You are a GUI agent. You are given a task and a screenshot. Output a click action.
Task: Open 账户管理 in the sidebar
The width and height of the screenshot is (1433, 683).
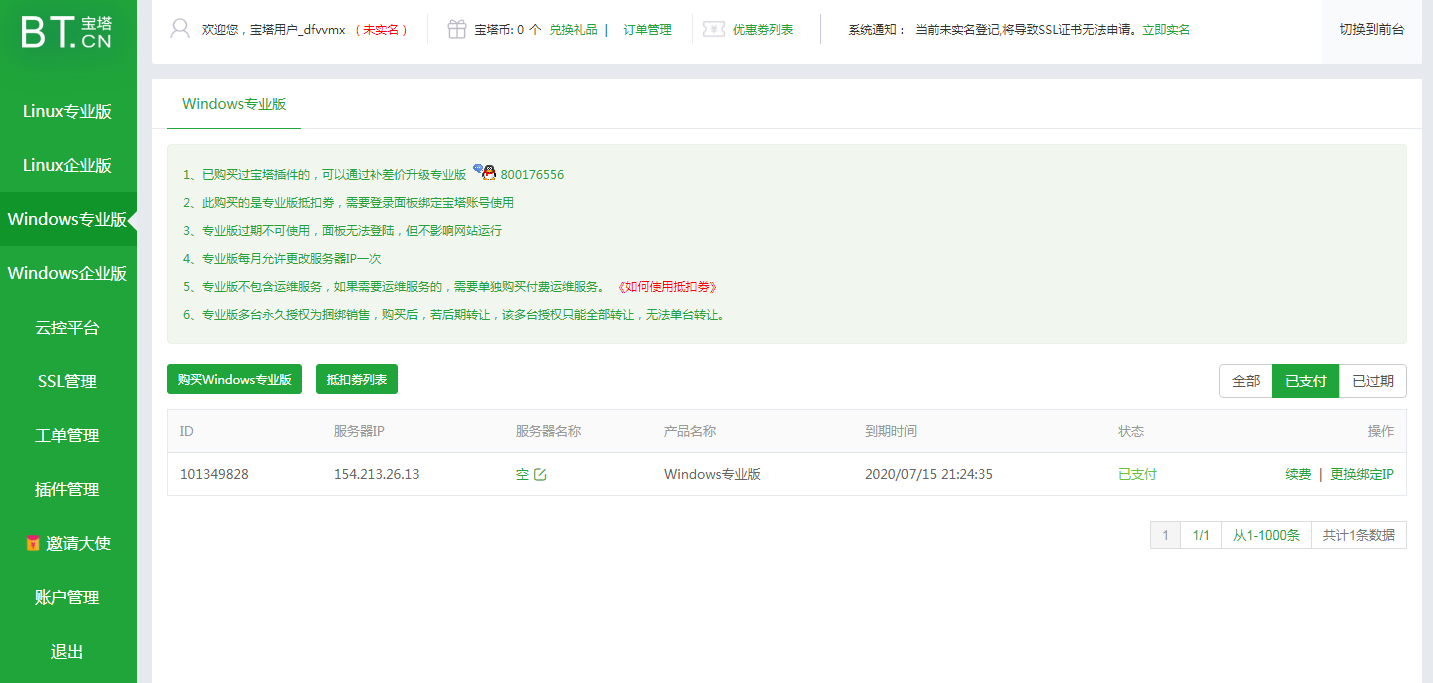tap(68, 597)
